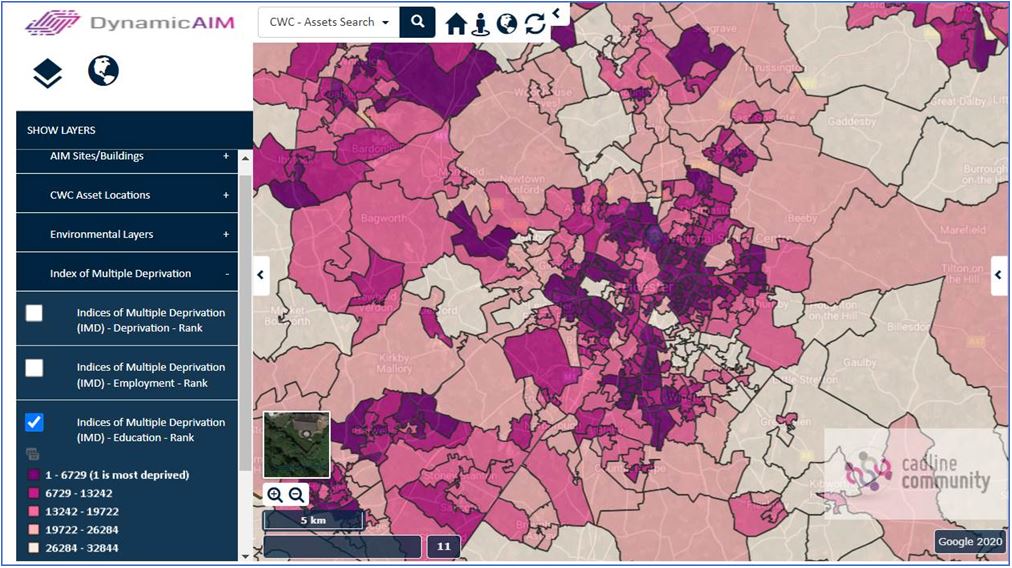Enable the IMD Deprivation Rank layer checkbox
The width and height of the screenshot is (1012, 568).
(x=34, y=313)
